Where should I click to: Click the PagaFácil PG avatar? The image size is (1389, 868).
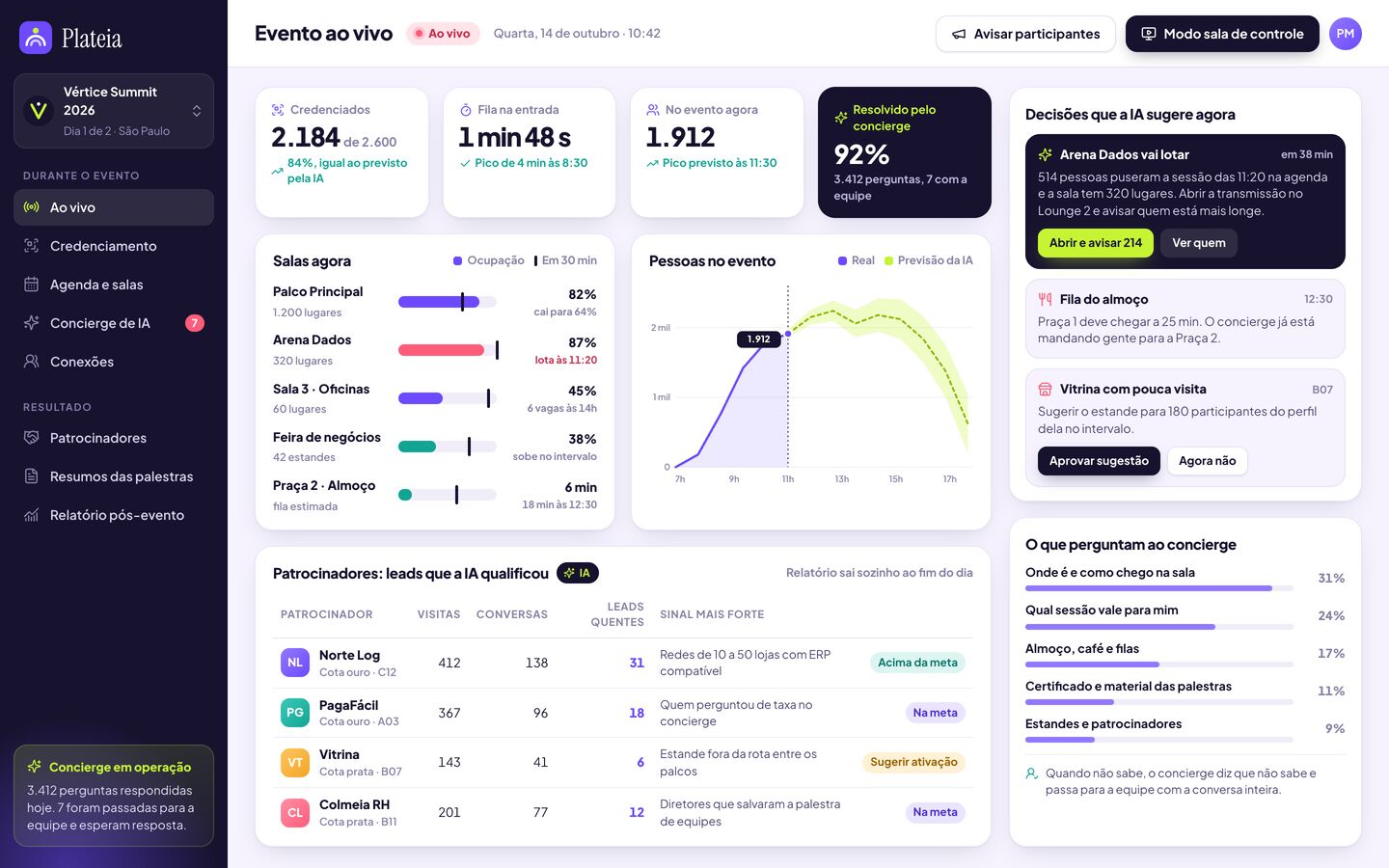pos(295,713)
